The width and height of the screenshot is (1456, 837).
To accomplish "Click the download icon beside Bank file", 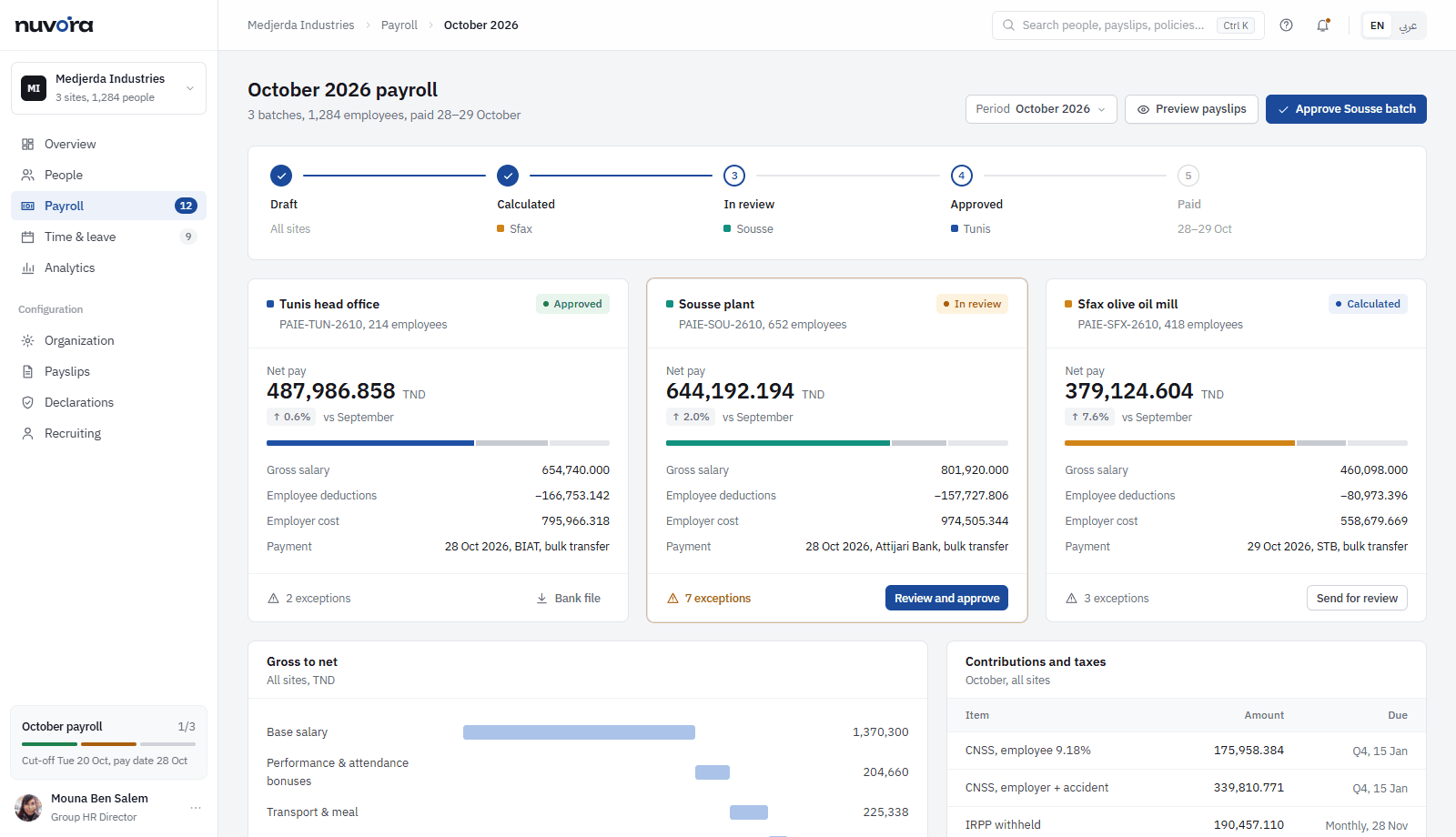I will tap(542, 599).
